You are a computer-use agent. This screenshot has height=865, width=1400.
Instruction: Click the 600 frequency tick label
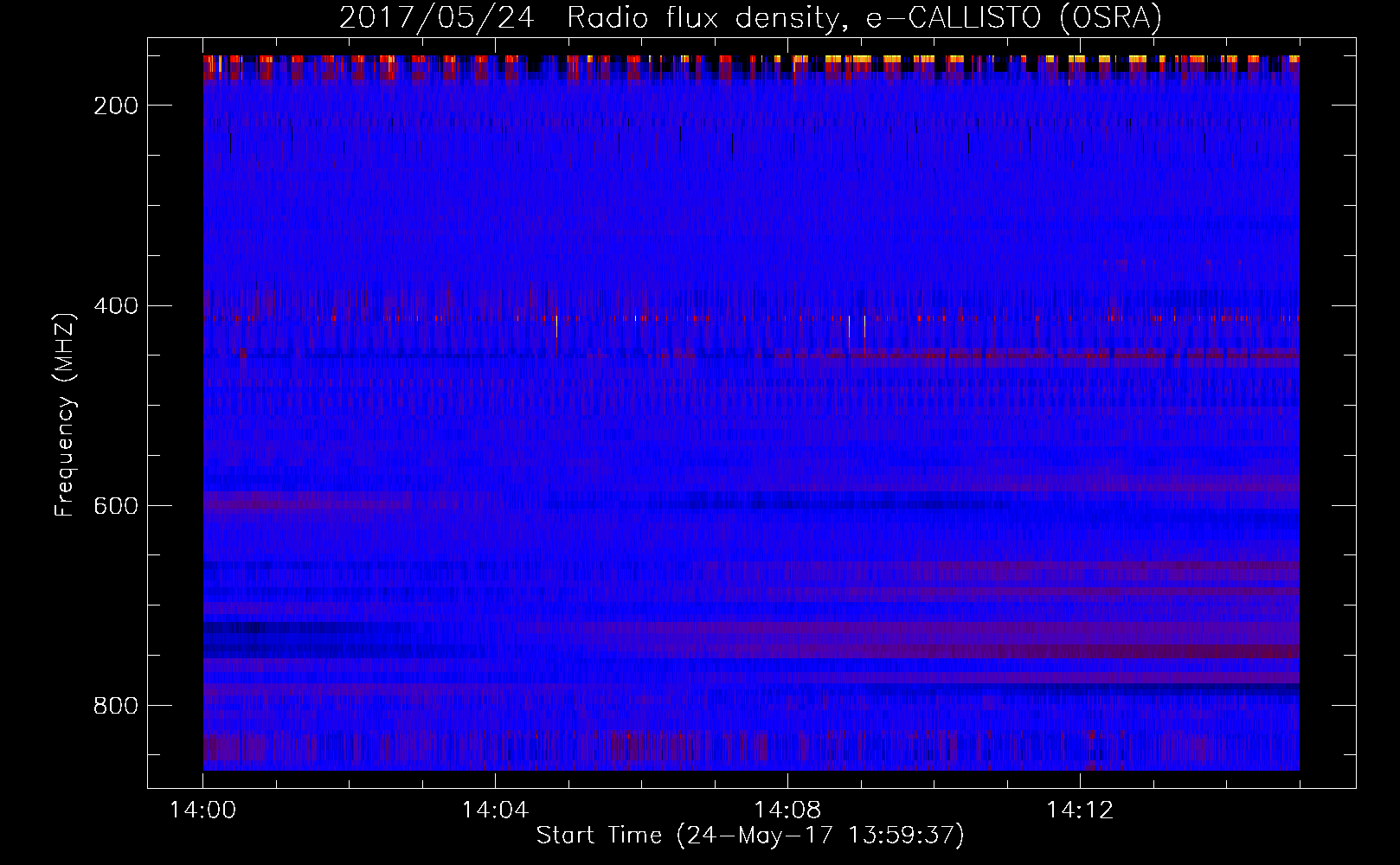click(116, 506)
